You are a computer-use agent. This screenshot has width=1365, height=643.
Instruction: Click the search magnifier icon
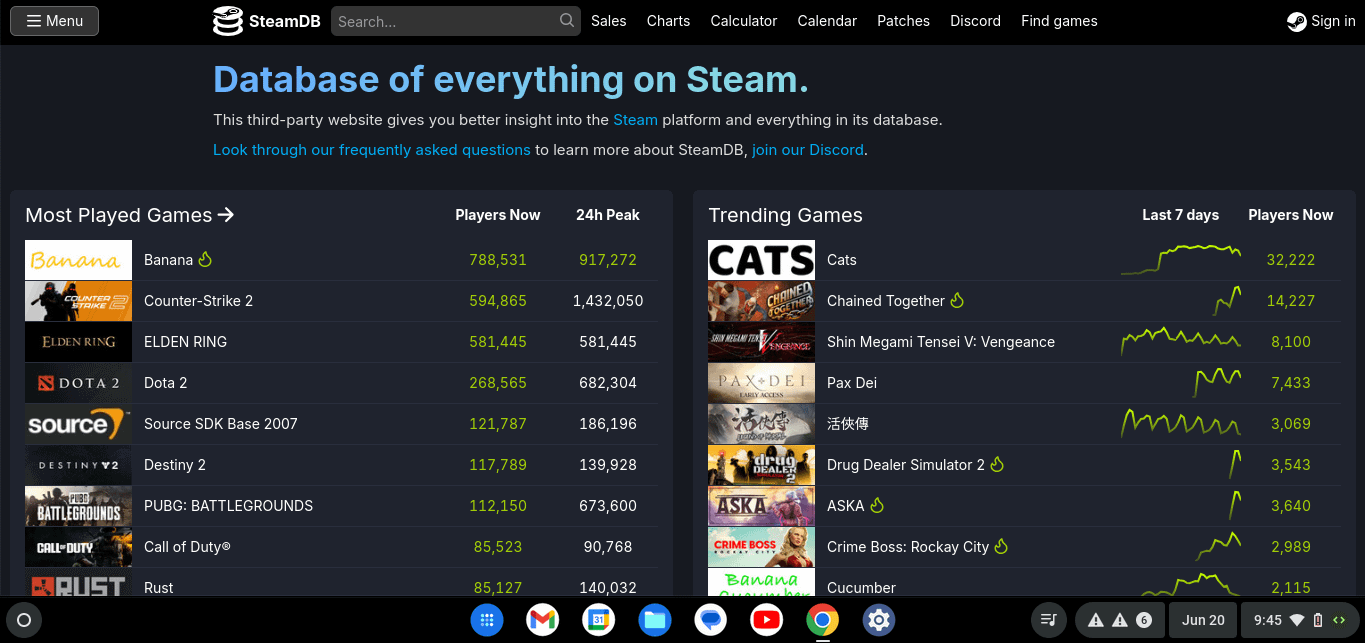567,21
